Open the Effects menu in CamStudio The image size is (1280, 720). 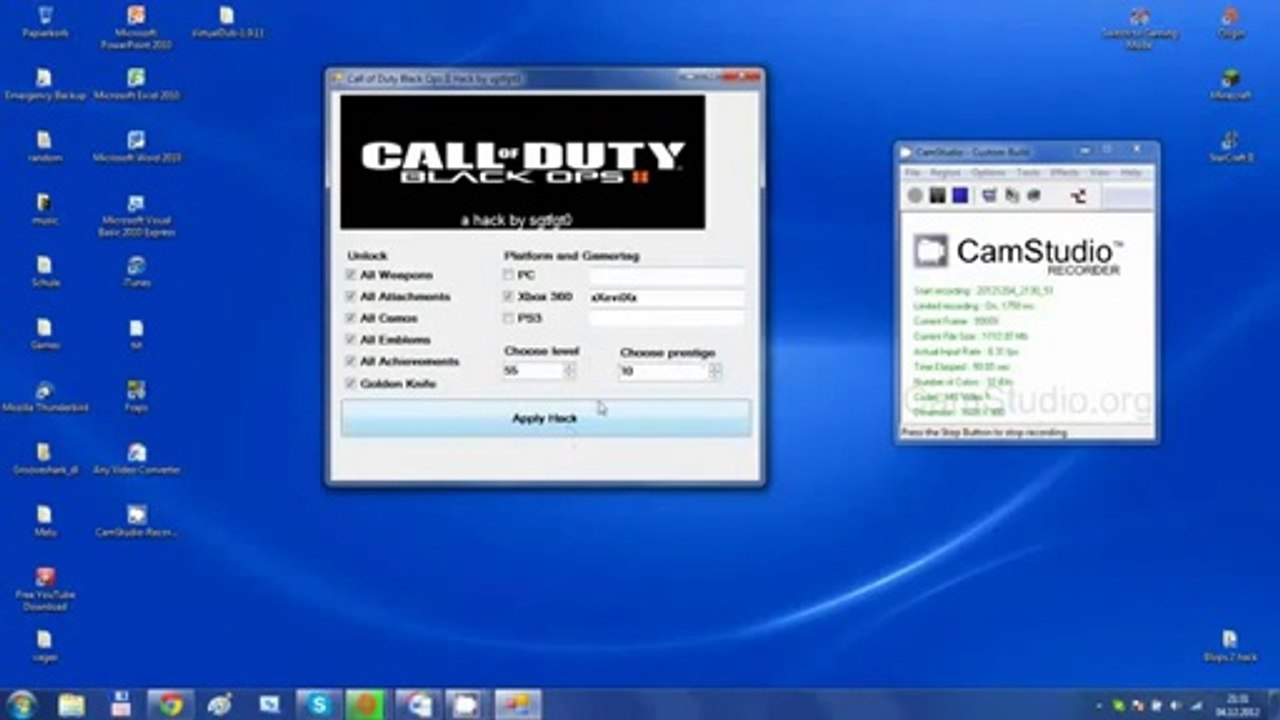pyautogui.click(x=1064, y=173)
